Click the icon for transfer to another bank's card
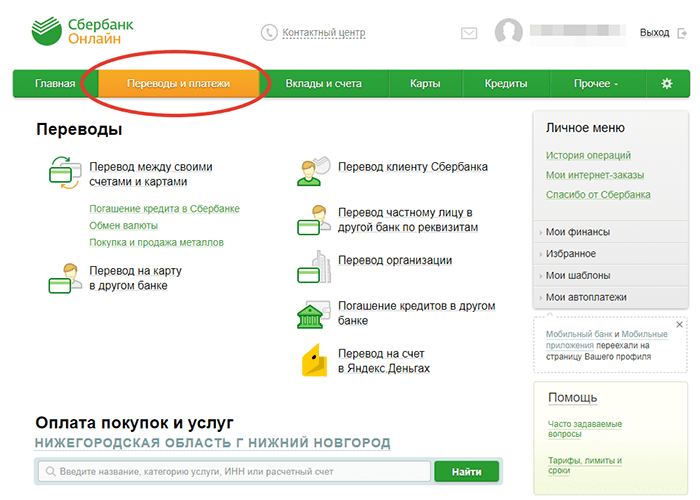700x500 pixels. click(65, 278)
